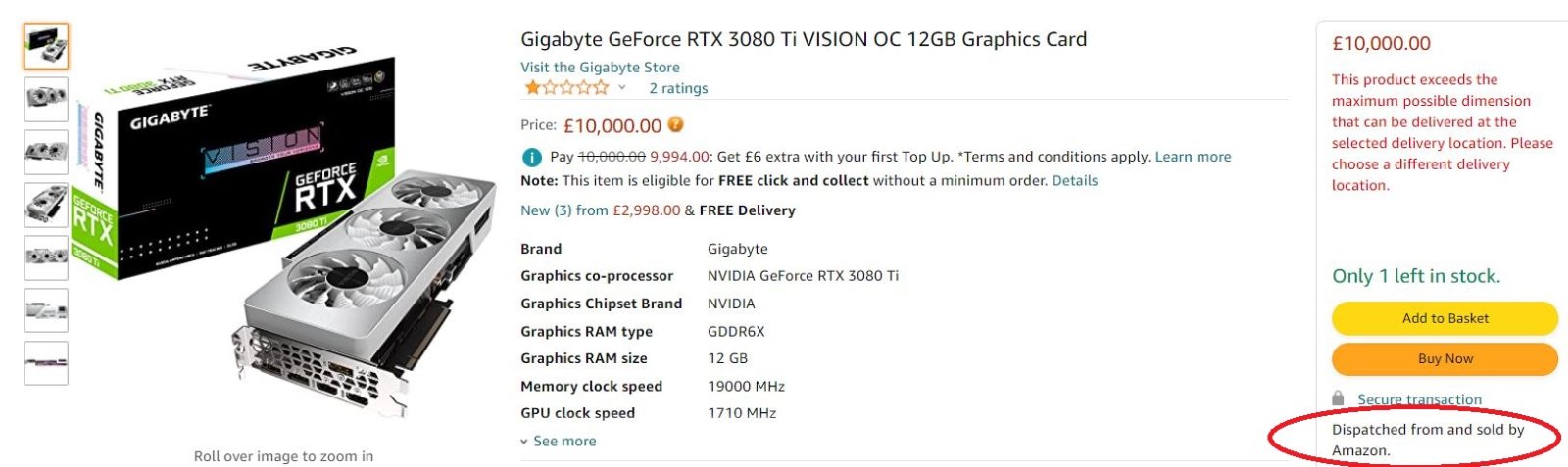Select the first product thumbnail
The image size is (1568, 467).
click(x=46, y=46)
